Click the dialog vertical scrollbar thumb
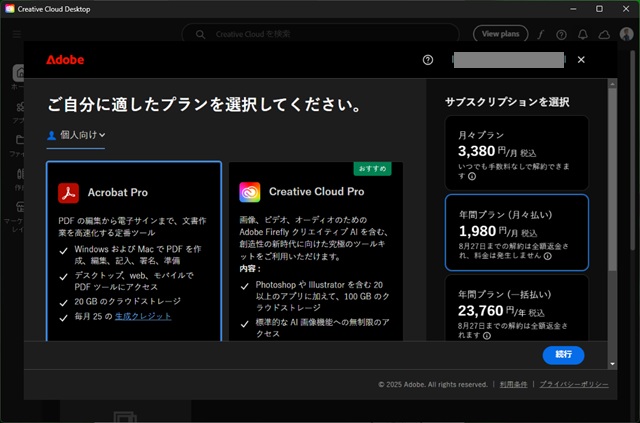Viewport: 640px width, 423px height. (612, 179)
